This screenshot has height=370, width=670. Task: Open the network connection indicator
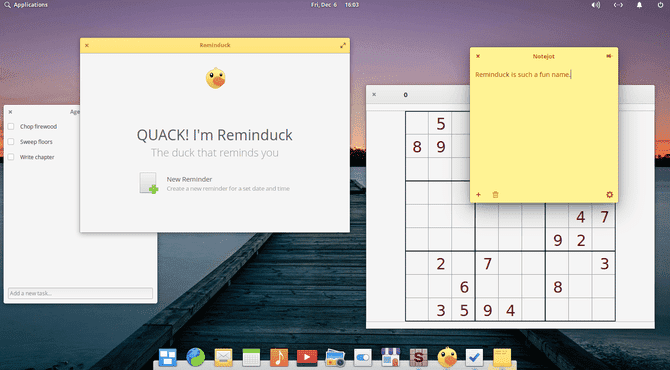point(618,5)
